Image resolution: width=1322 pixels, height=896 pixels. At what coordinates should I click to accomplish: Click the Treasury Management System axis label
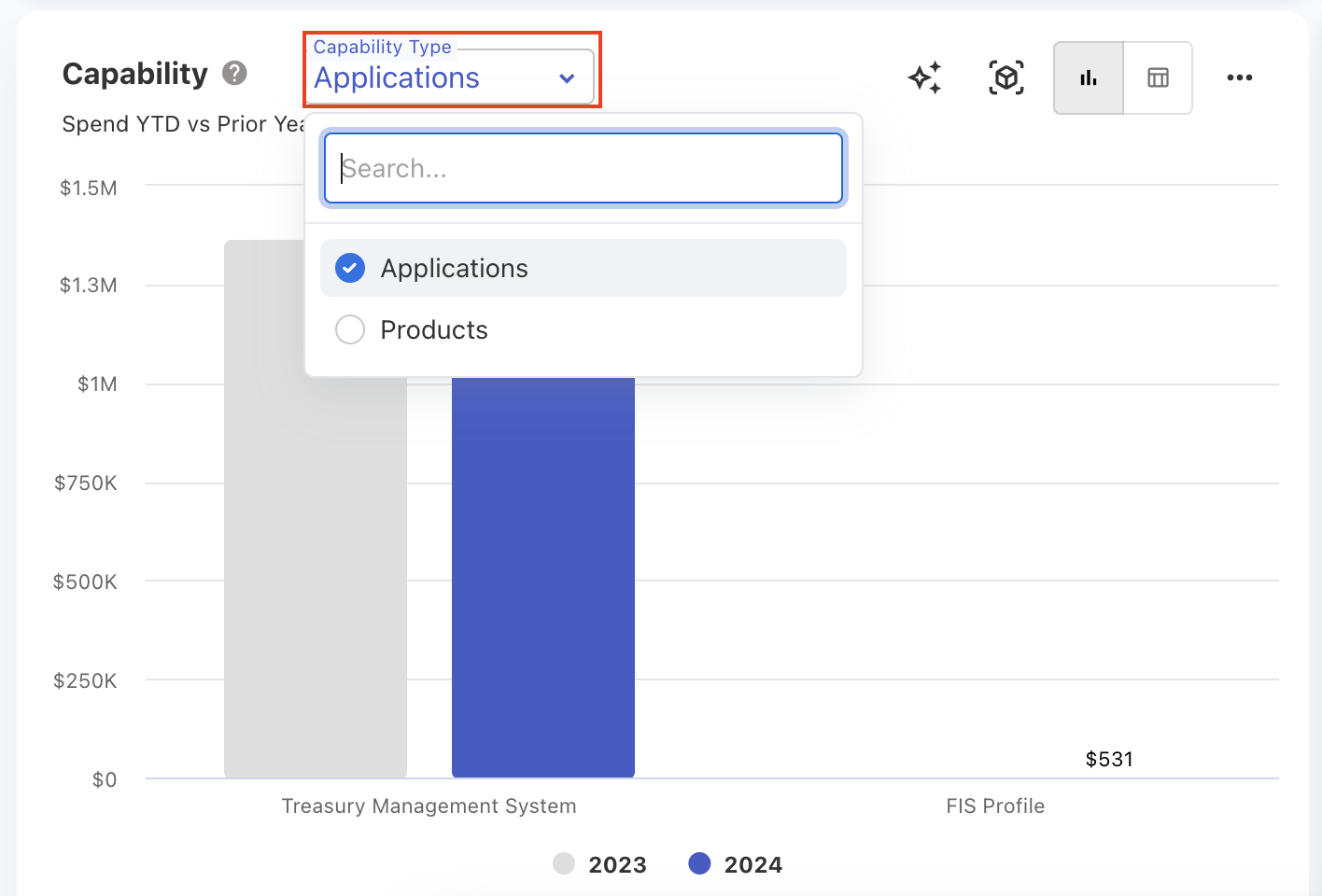(429, 805)
